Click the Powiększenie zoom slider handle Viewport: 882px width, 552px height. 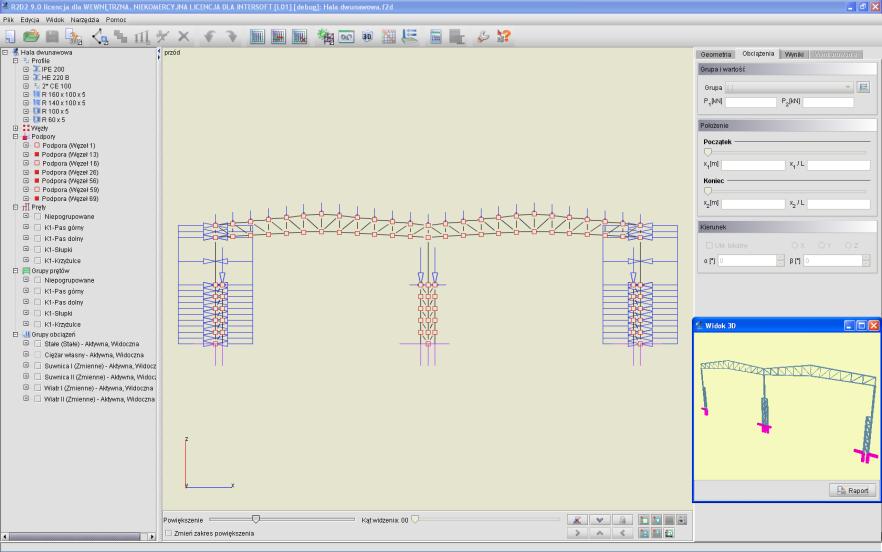pyautogui.click(x=256, y=519)
